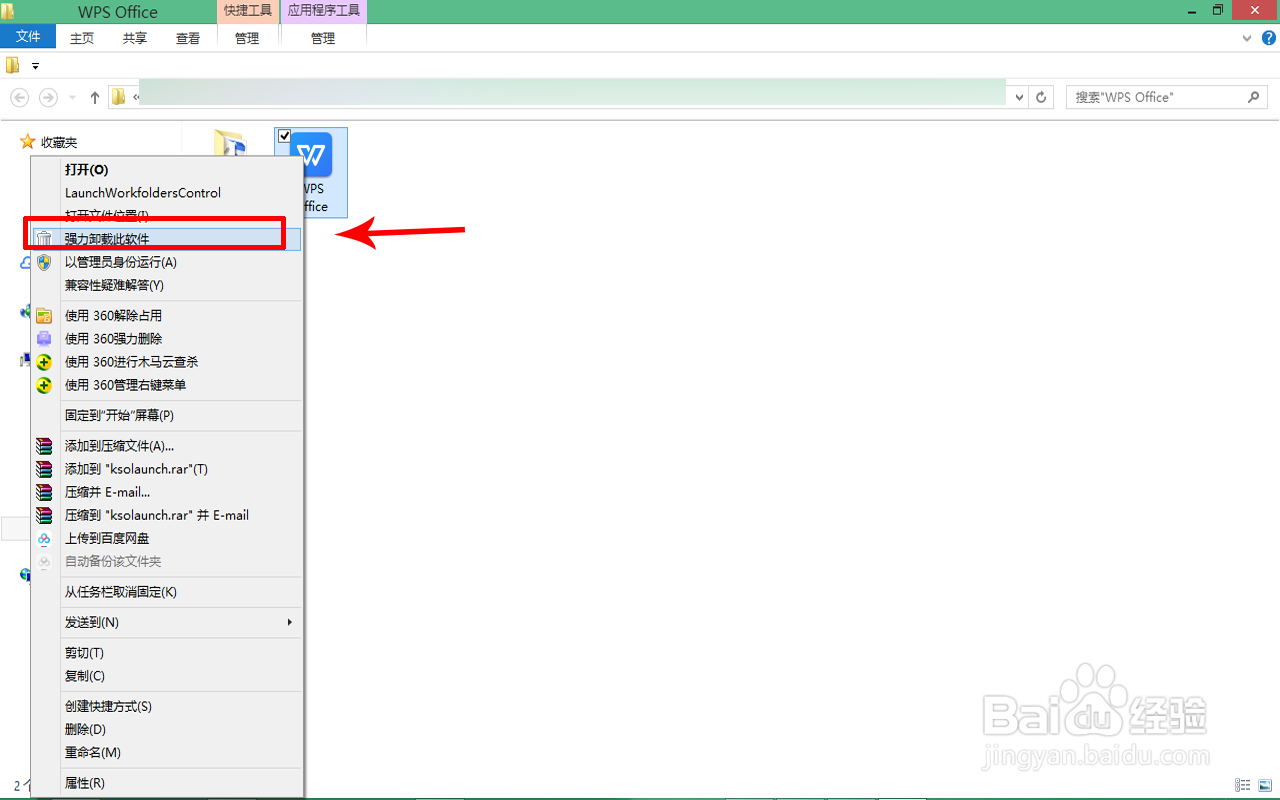Click the 360强力删除 icon
This screenshot has width=1280, height=800.
click(44, 339)
